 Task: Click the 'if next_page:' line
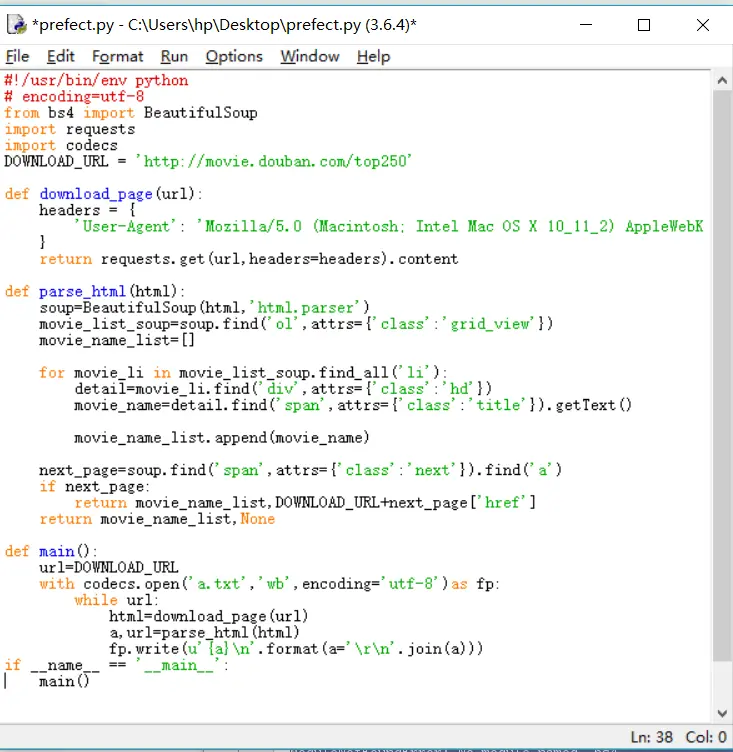click(95, 486)
